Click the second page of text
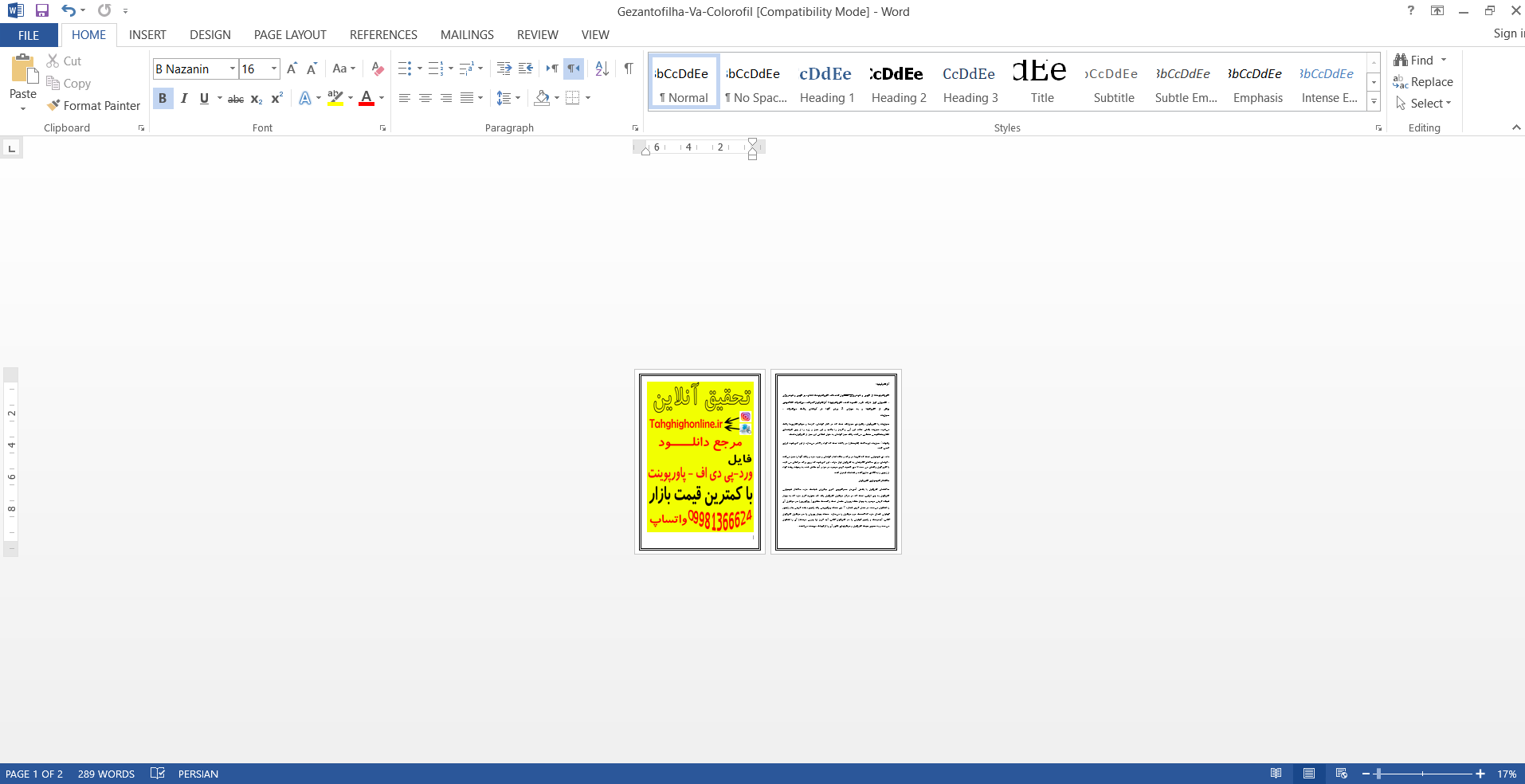Viewport: 1525px width, 784px height. point(836,461)
